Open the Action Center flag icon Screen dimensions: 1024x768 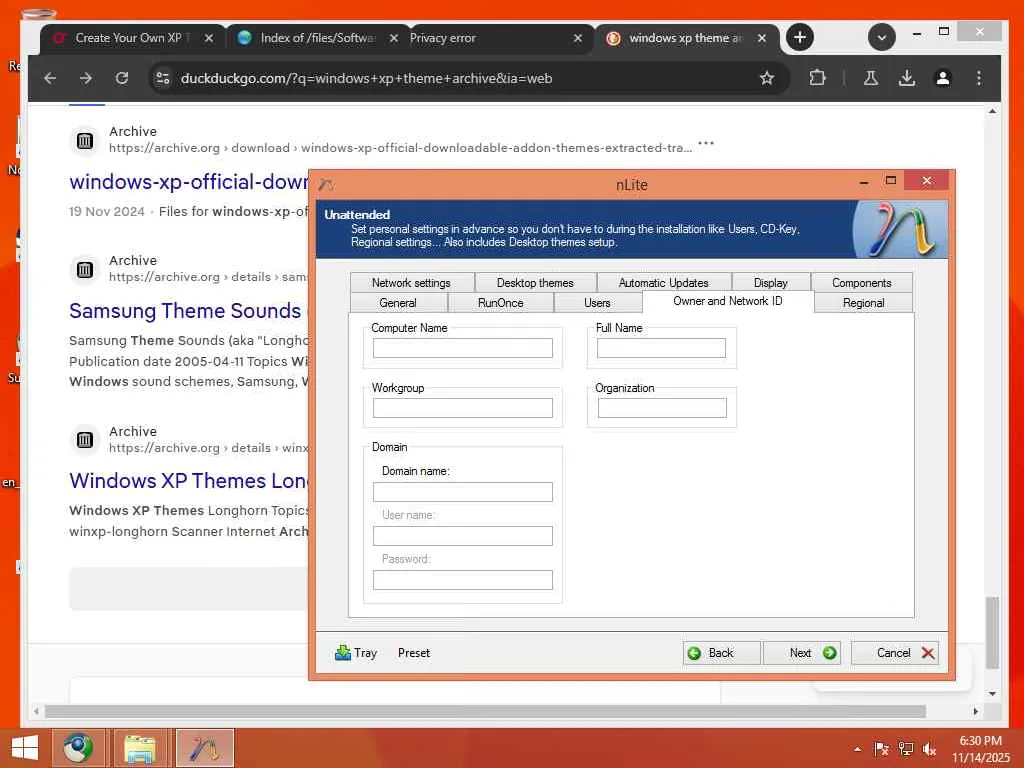pos(881,749)
